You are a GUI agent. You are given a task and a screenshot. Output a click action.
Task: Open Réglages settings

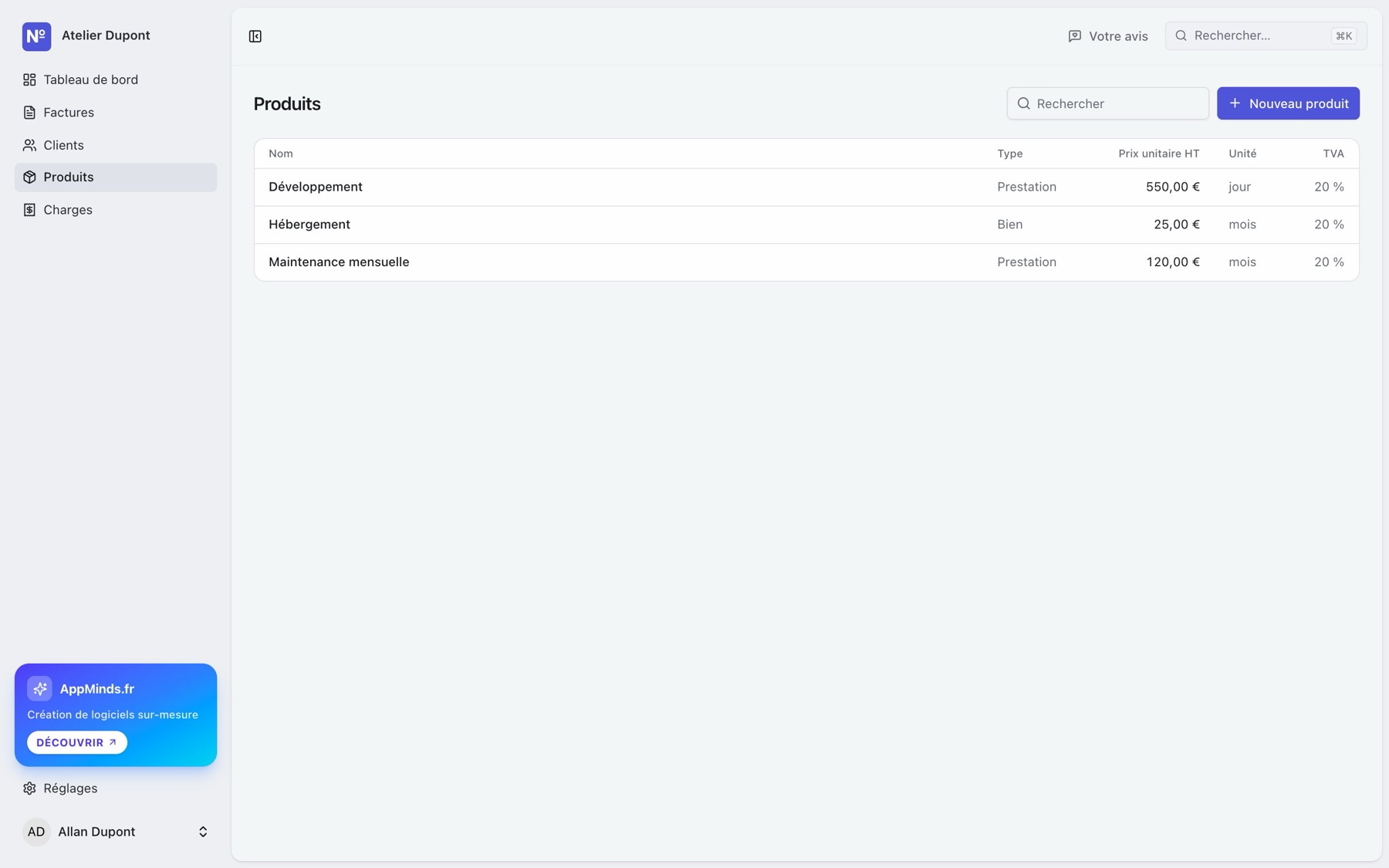pyautogui.click(x=116, y=789)
